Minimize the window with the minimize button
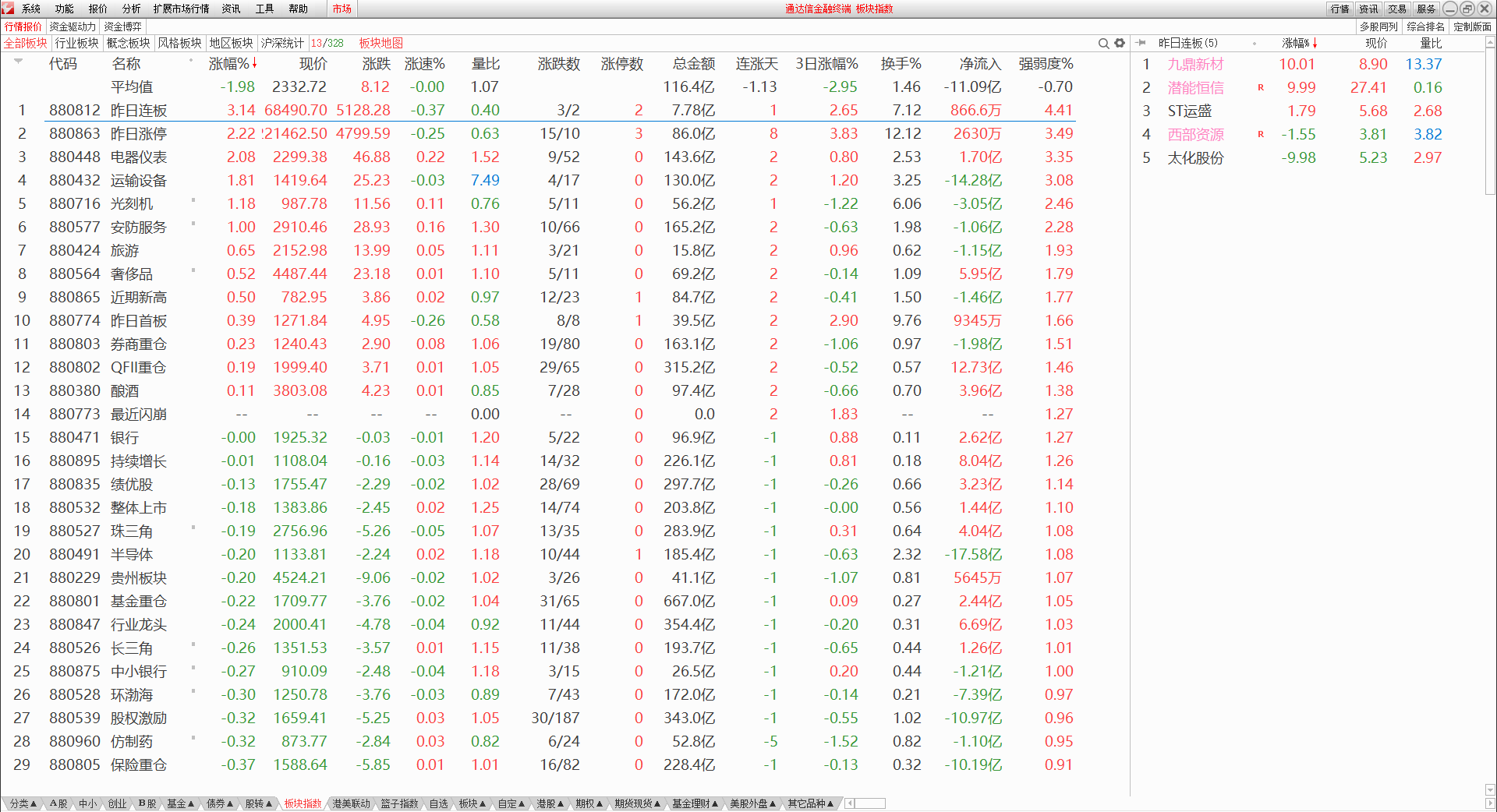 pyautogui.click(x=1450, y=9)
